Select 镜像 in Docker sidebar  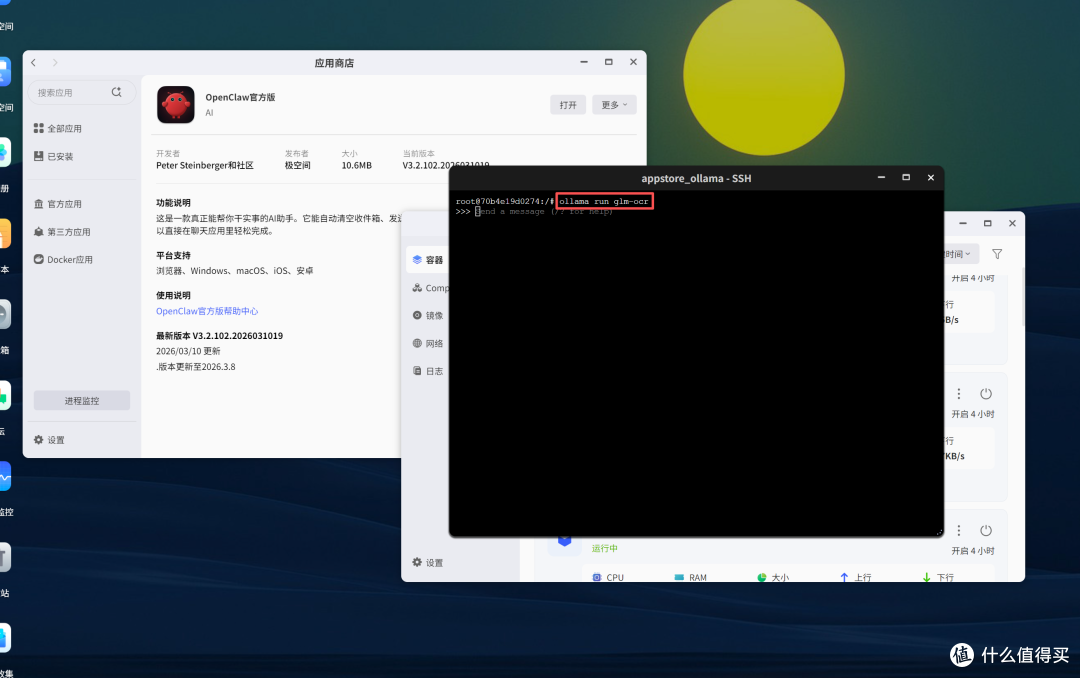coord(428,316)
